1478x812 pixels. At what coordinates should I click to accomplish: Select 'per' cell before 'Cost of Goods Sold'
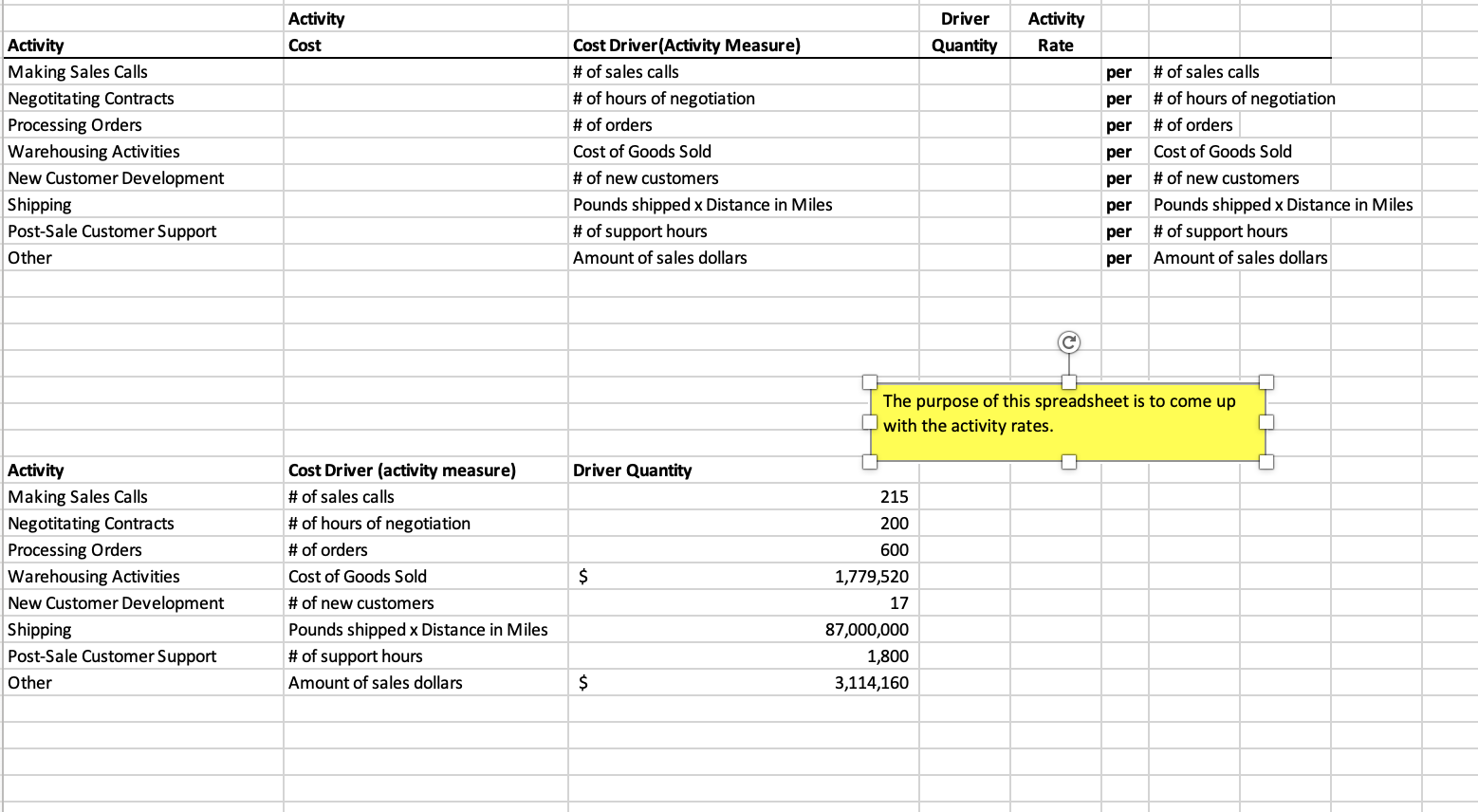1125,151
